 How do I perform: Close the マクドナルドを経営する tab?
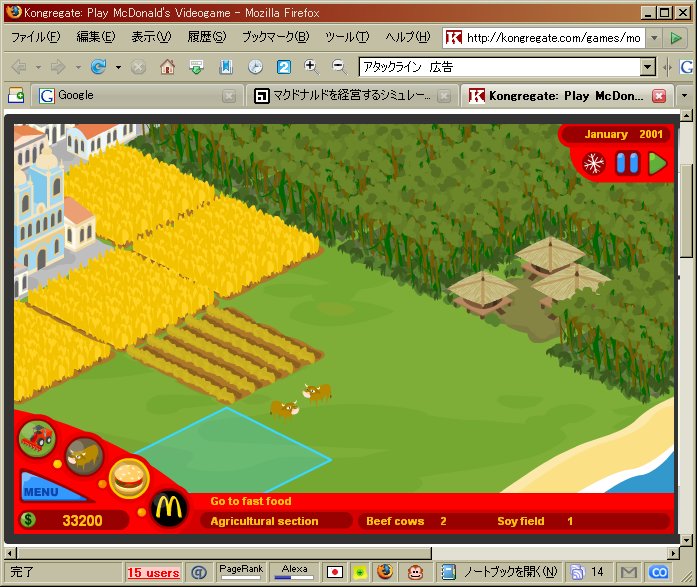pos(444,96)
